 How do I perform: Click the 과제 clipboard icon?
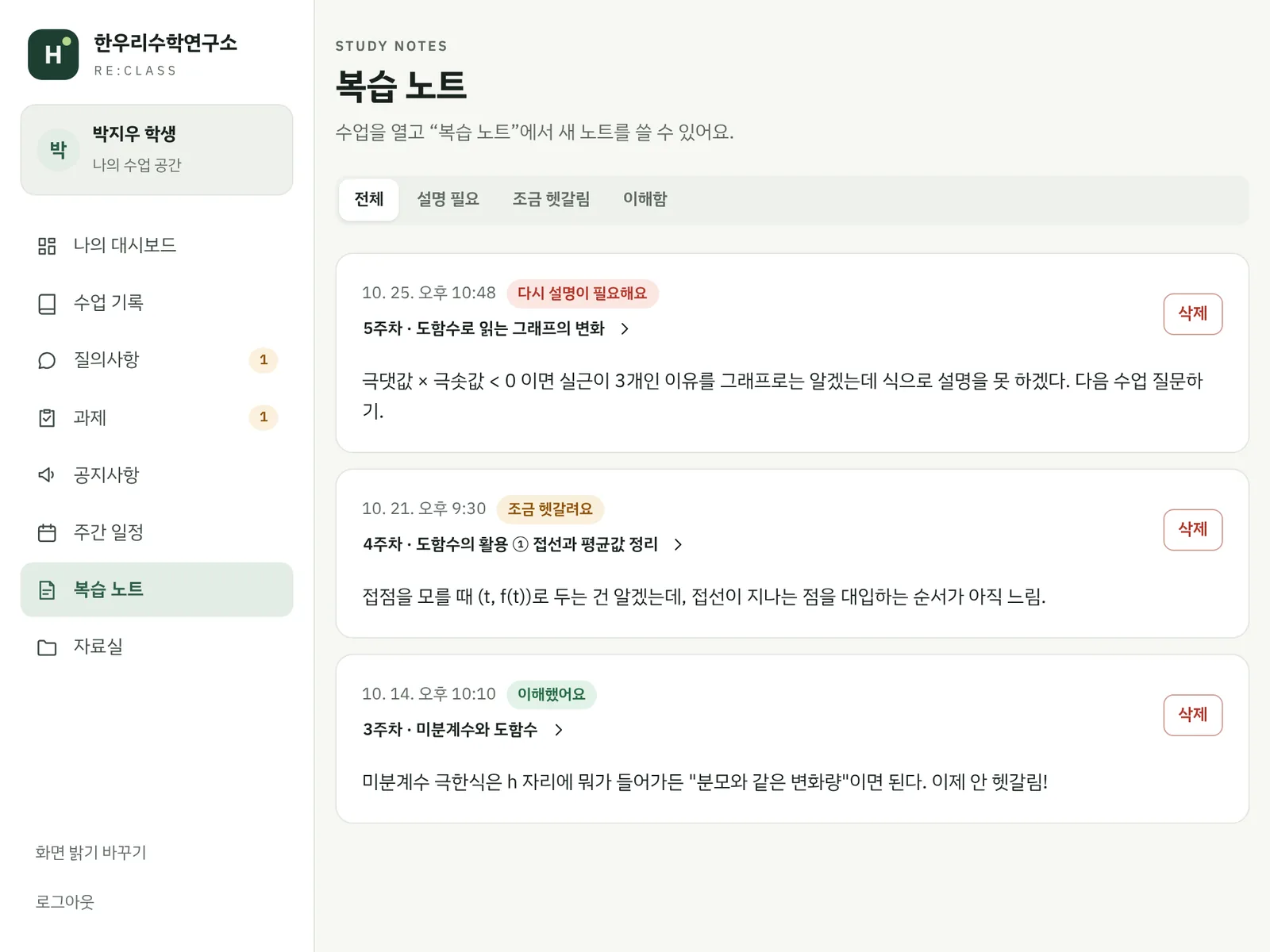point(47,417)
